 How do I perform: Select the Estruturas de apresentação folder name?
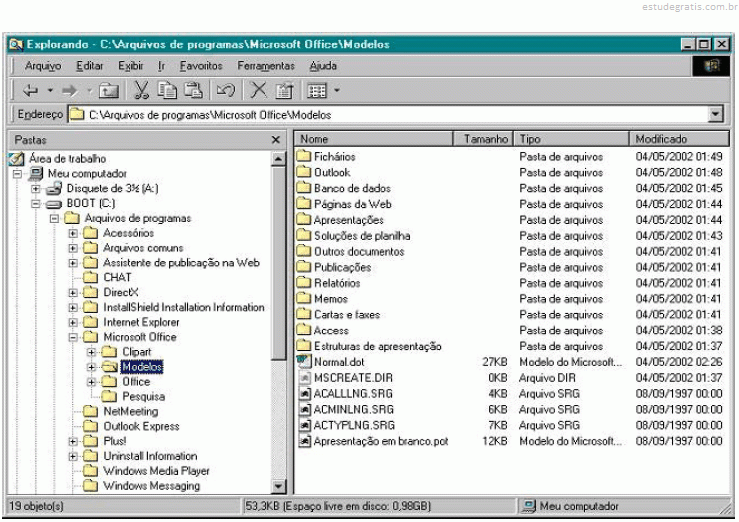coord(378,346)
